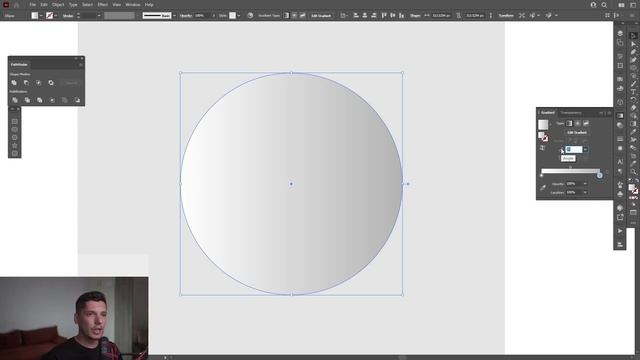This screenshot has height=360, width=640.
Task: Open the Gradient panel flyout menu
Action: coord(609,113)
